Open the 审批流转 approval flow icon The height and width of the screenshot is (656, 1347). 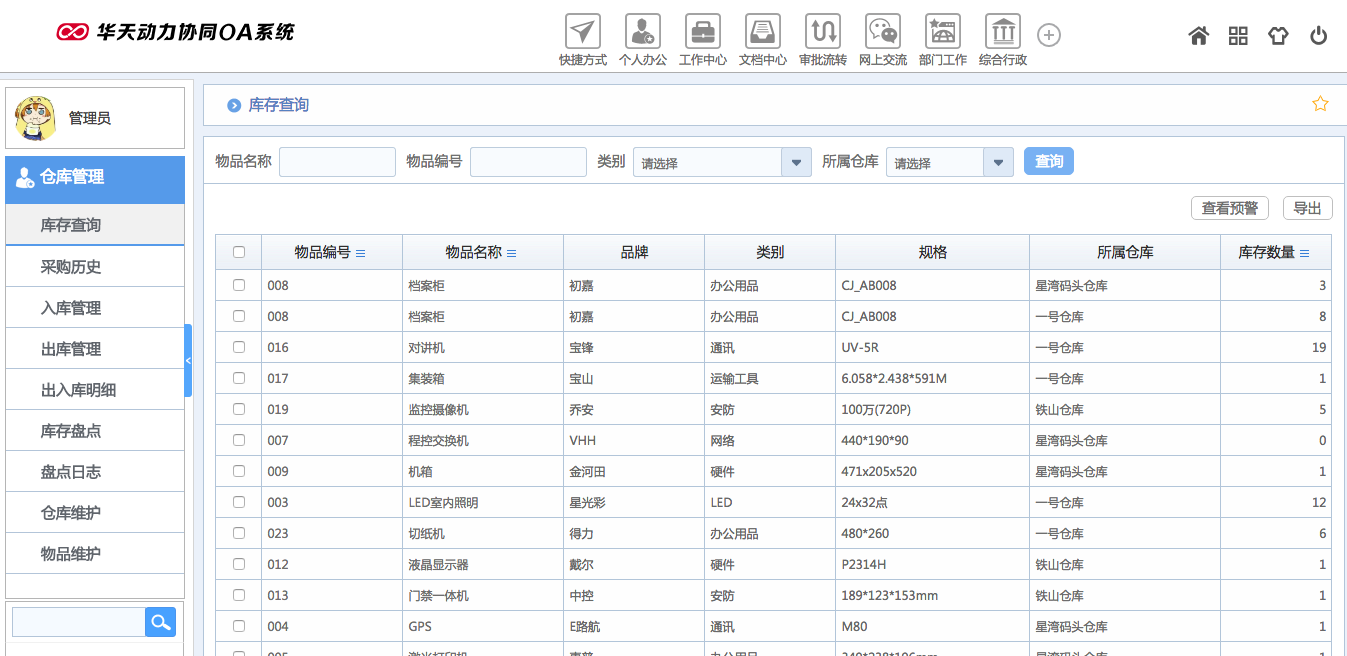click(822, 32)
